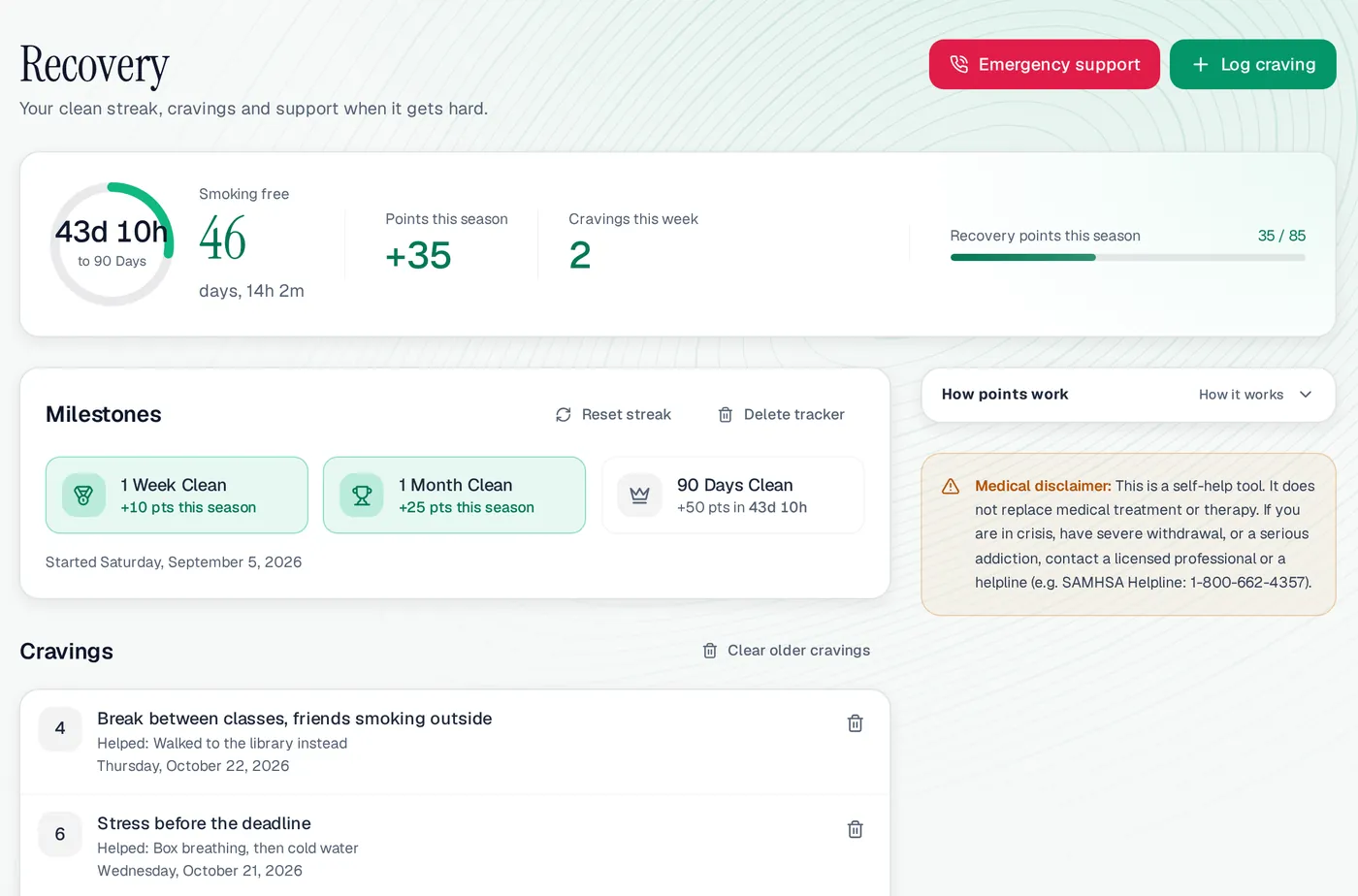Click the circular 90 Days progress ring
The height and width of the screenshot is (896, 1358).
[x=112, y=244]
